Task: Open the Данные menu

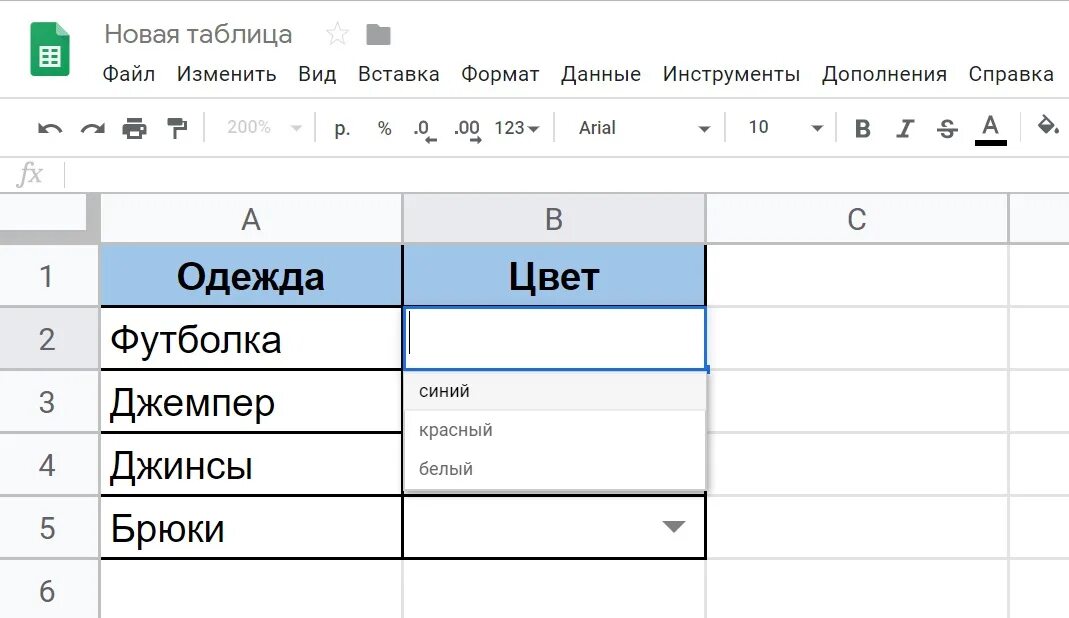Action: [601, 74]
